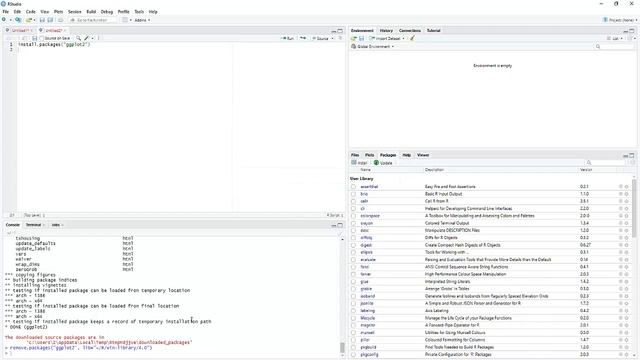Minimize the Environment pane
Viewport: 640px width, 360px height.
click(x=626, y=31)
